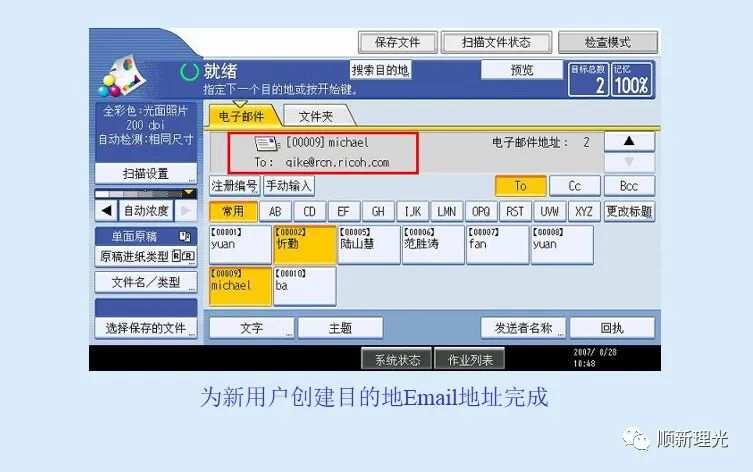The width and height of the screenshot is (753, 472).
Task: Select the UVW index tab
Action: pyautogui.click(x=550, y=211)
